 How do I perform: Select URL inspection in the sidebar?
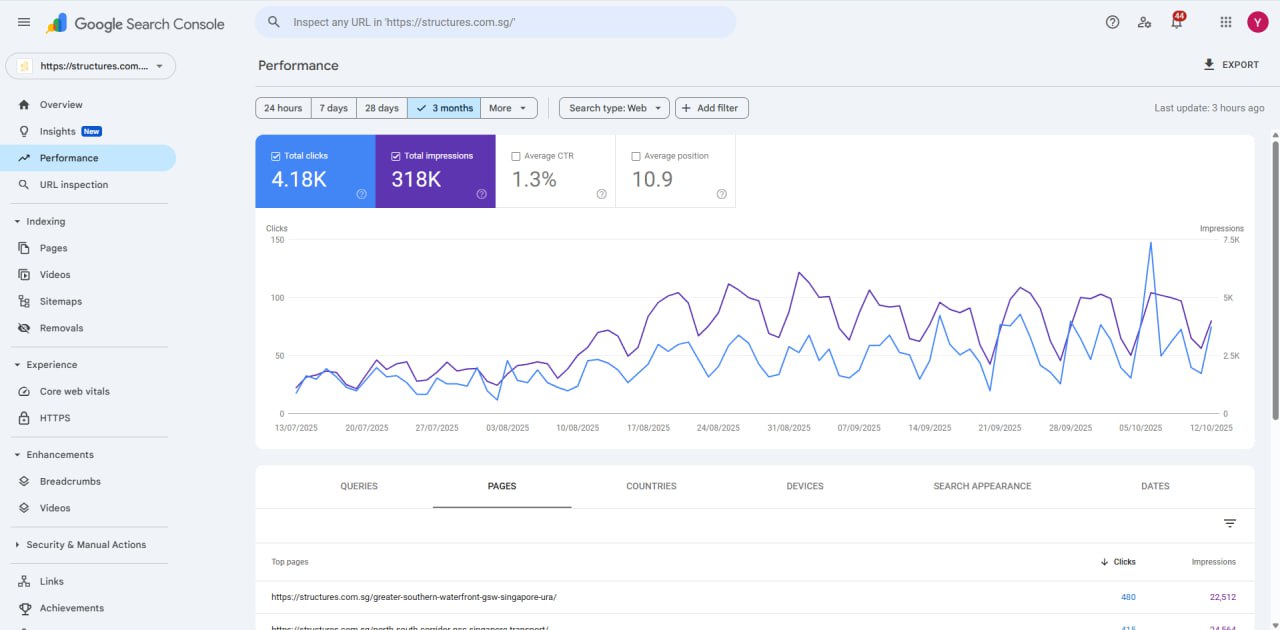click(x=73, y=184)
